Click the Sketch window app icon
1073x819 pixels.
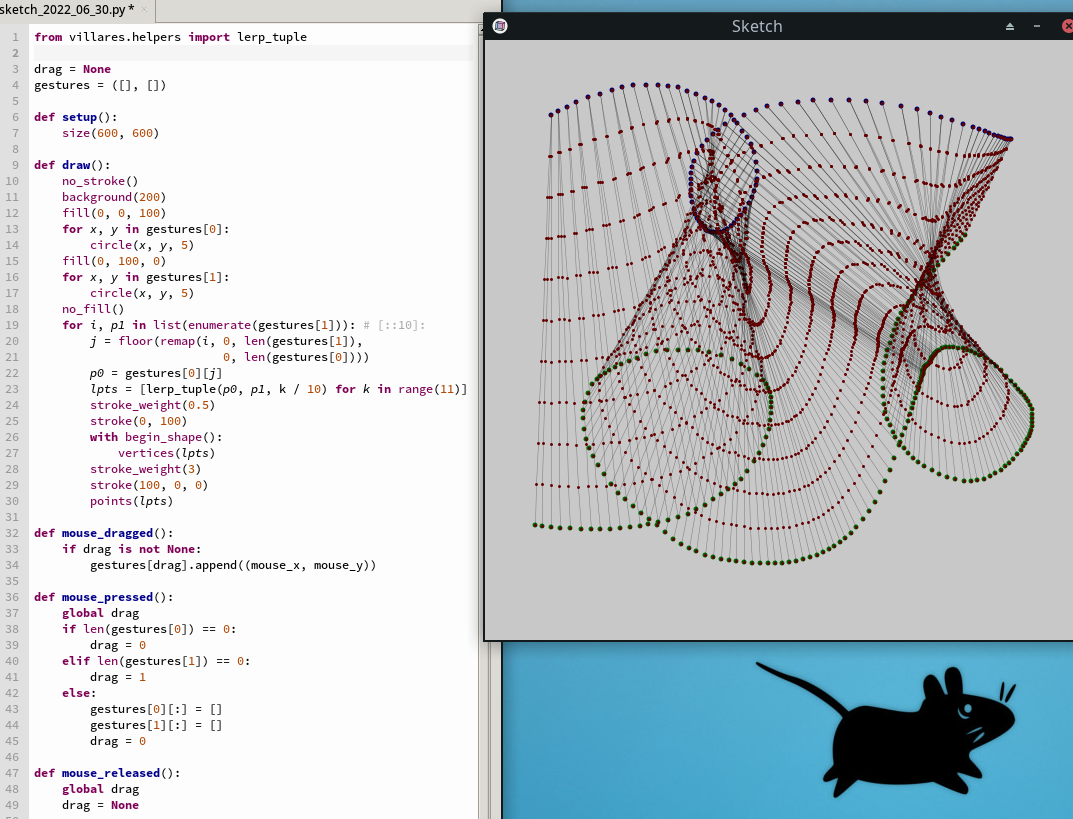[x=500, y=26]
